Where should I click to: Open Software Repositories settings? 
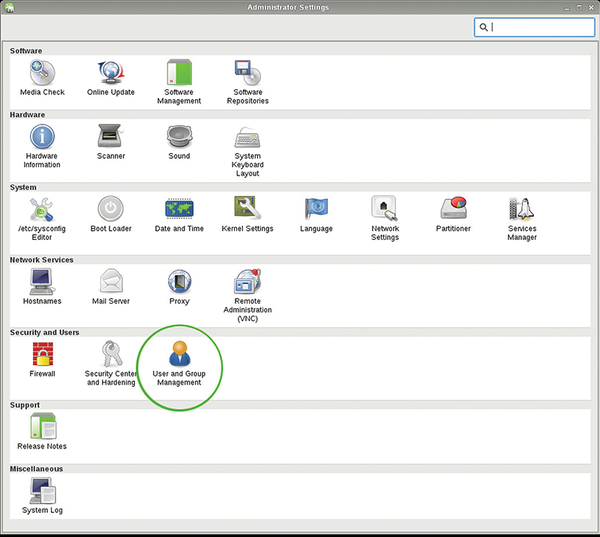[x=248, y=82]
